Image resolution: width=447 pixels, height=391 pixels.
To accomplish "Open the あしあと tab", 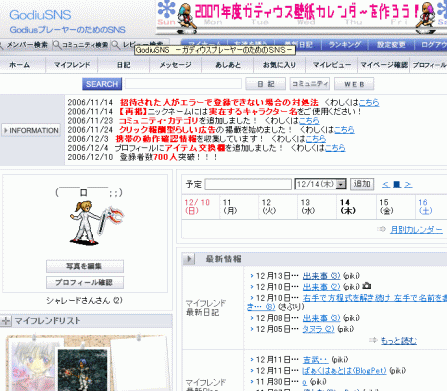I will click(228, 65).
